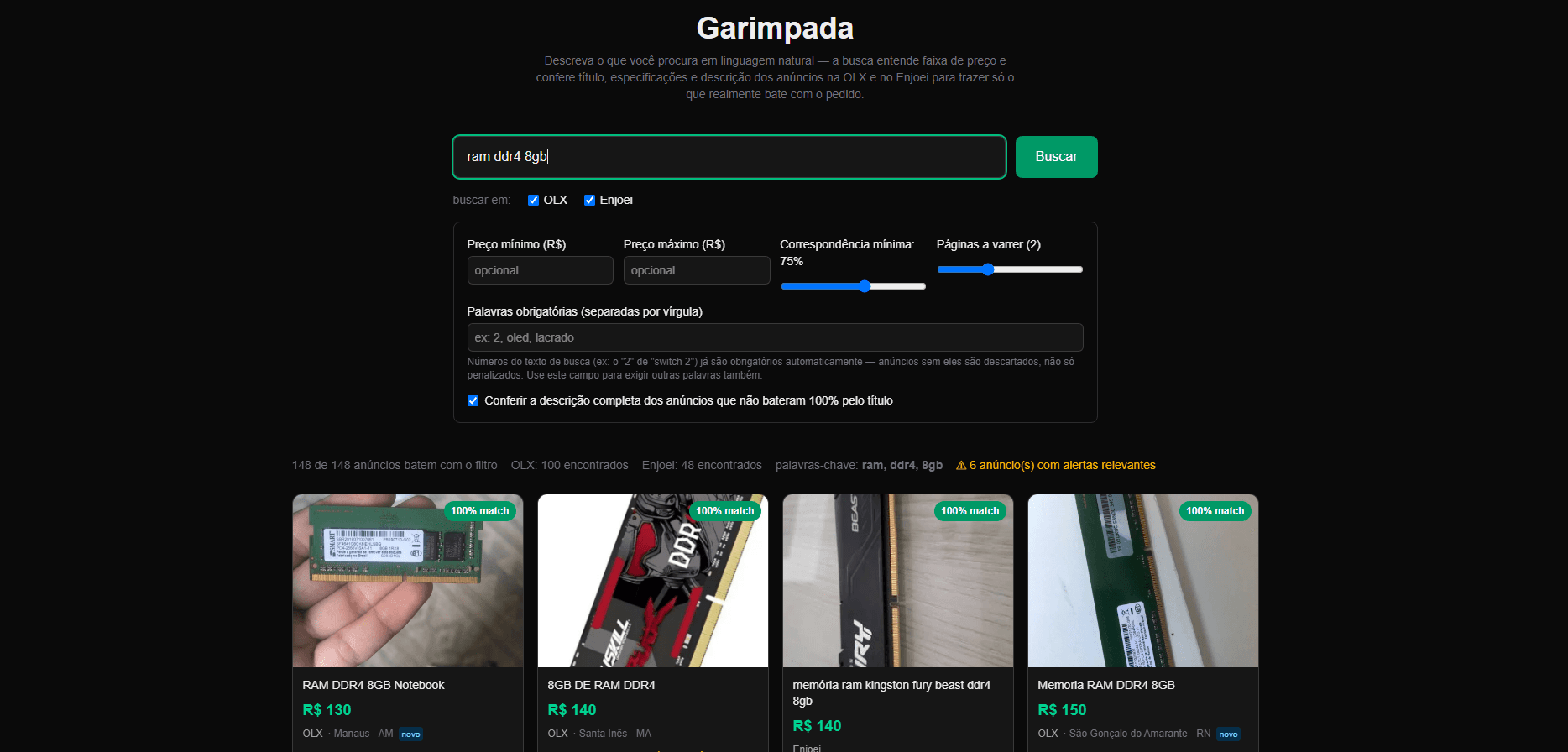The width and height of the screenshot is (1568, 752).
Task: Click 'OLX: 100 encontrados' count text
Action: 570,465
